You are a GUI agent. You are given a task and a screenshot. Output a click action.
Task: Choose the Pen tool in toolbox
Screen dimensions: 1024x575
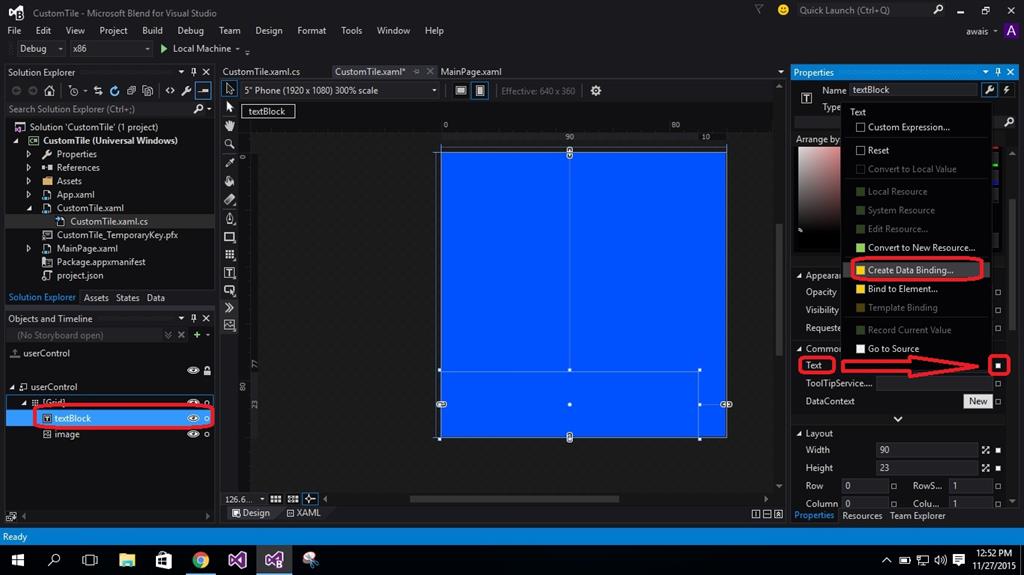(x=230, y=218)
